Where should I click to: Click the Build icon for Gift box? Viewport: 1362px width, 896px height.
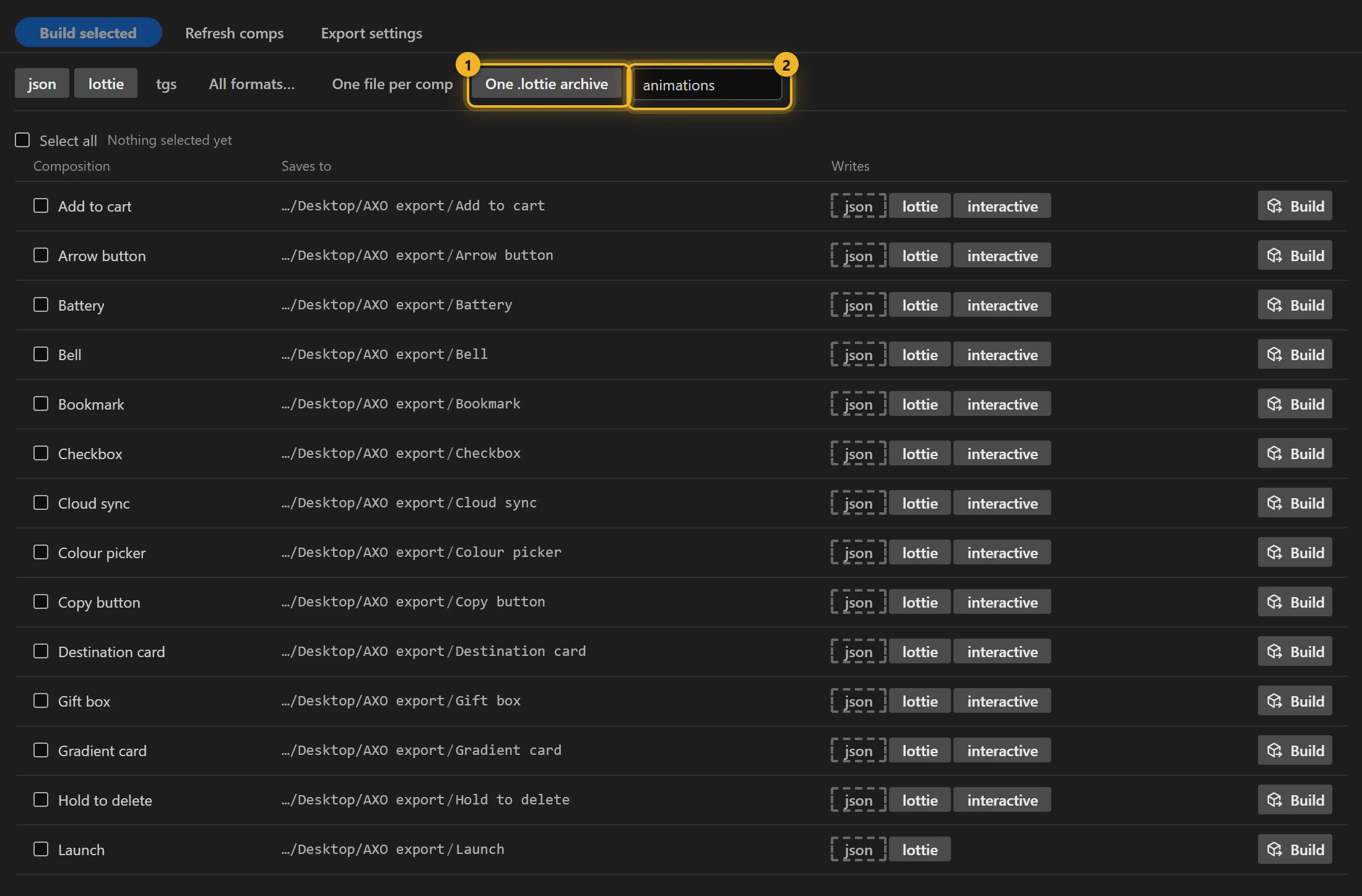(x=1274, y=701)
